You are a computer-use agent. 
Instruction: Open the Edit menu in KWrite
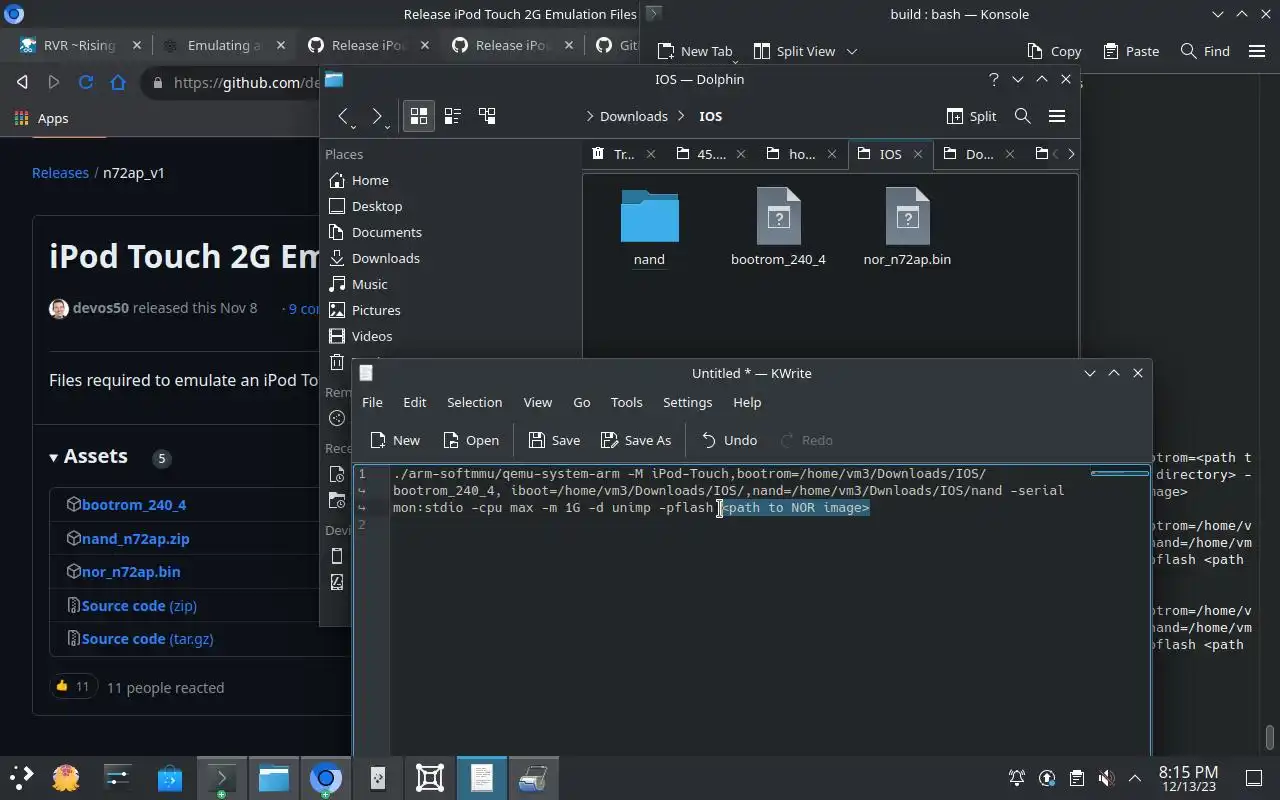(414, 402)
